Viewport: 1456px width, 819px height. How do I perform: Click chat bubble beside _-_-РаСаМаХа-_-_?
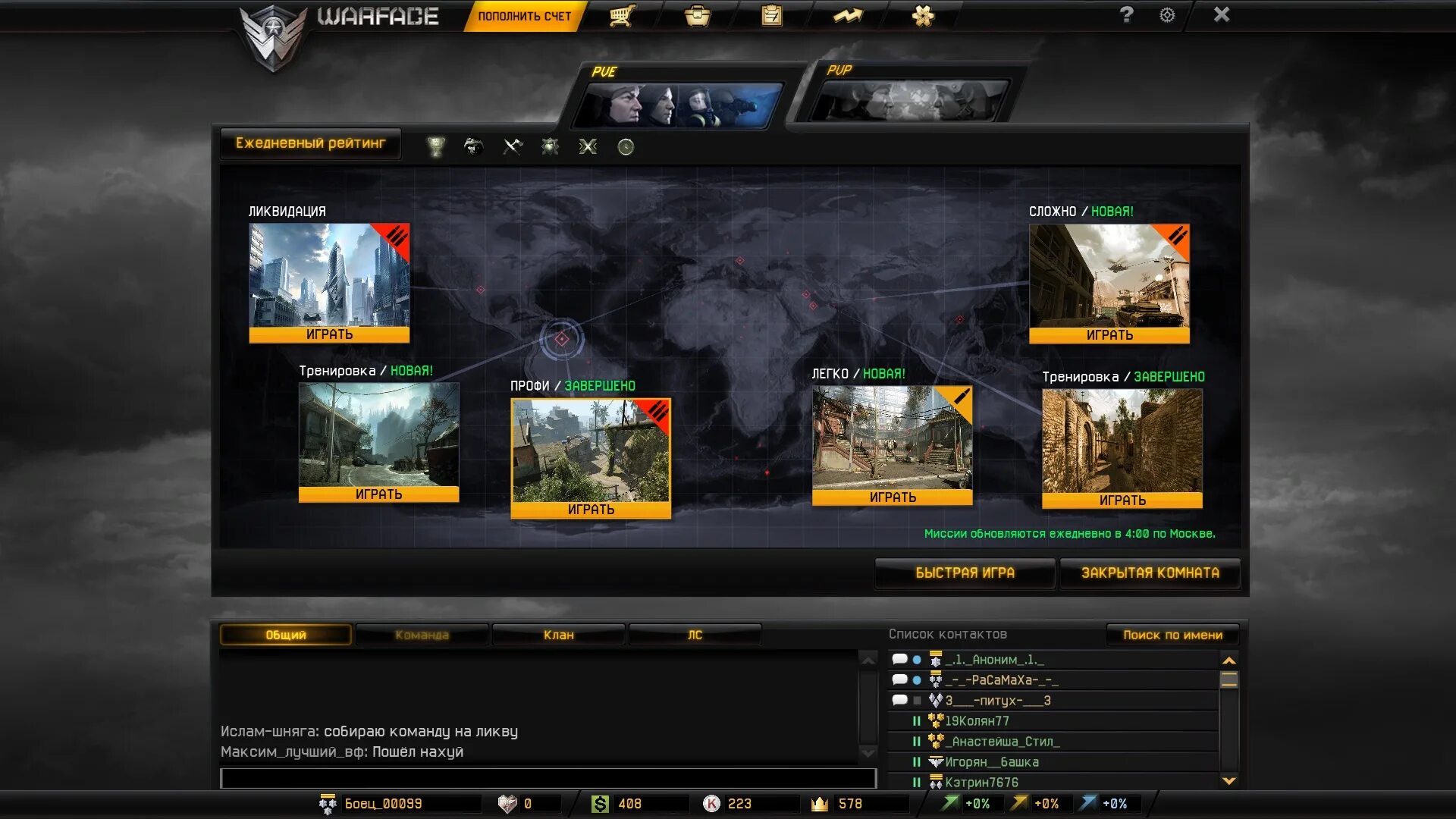(899, 680)
